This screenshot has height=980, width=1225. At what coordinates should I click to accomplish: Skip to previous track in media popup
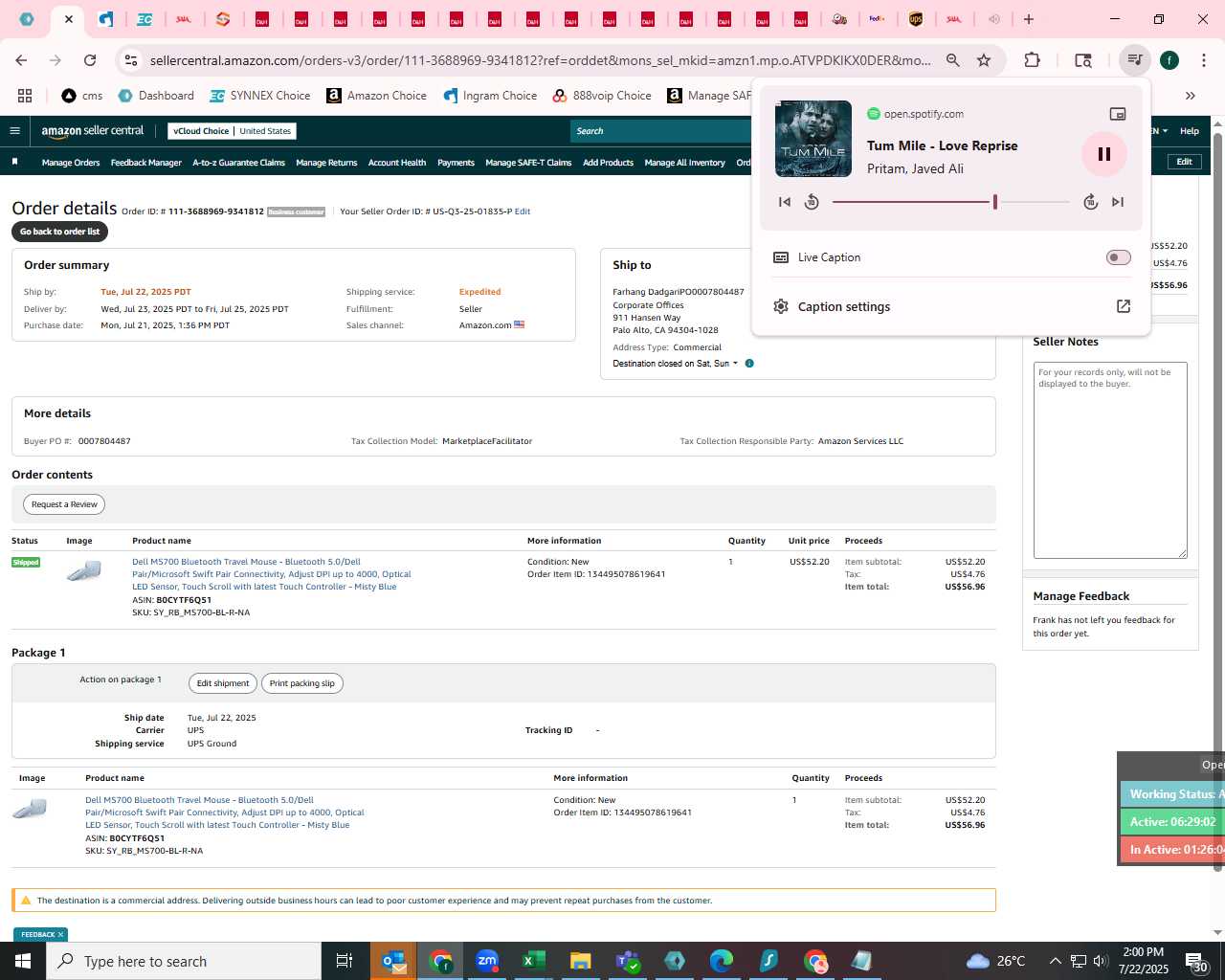785,202
